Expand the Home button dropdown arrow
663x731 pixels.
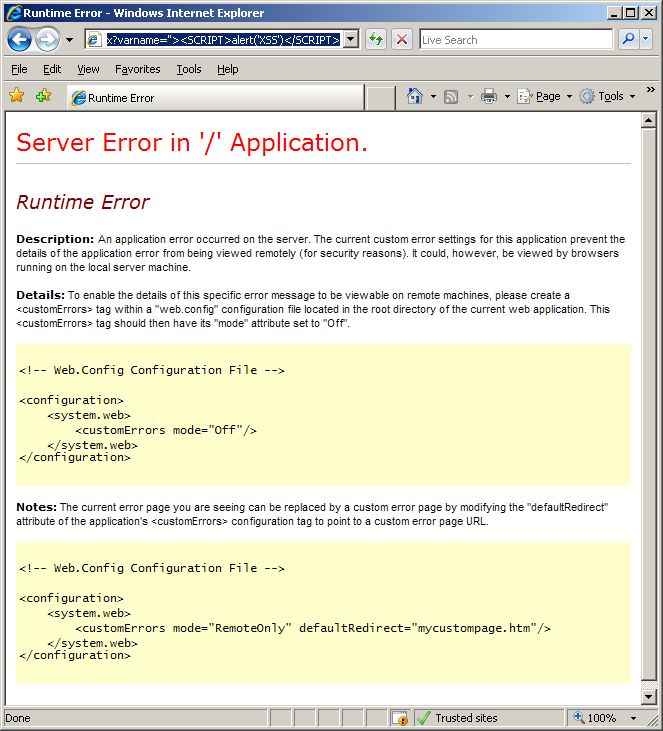pos(433,97)
